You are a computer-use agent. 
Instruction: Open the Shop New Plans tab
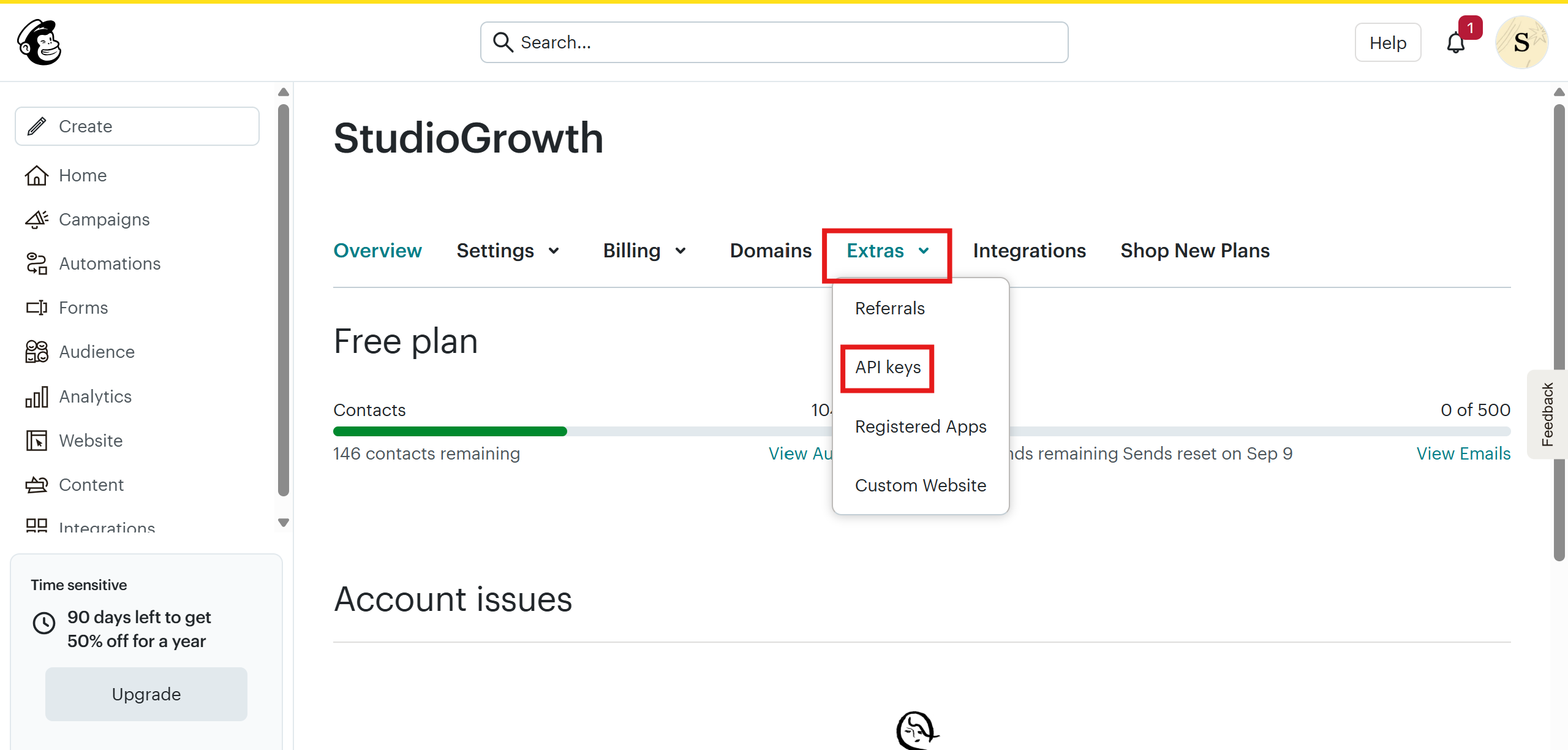click(x=1195, y=251)
